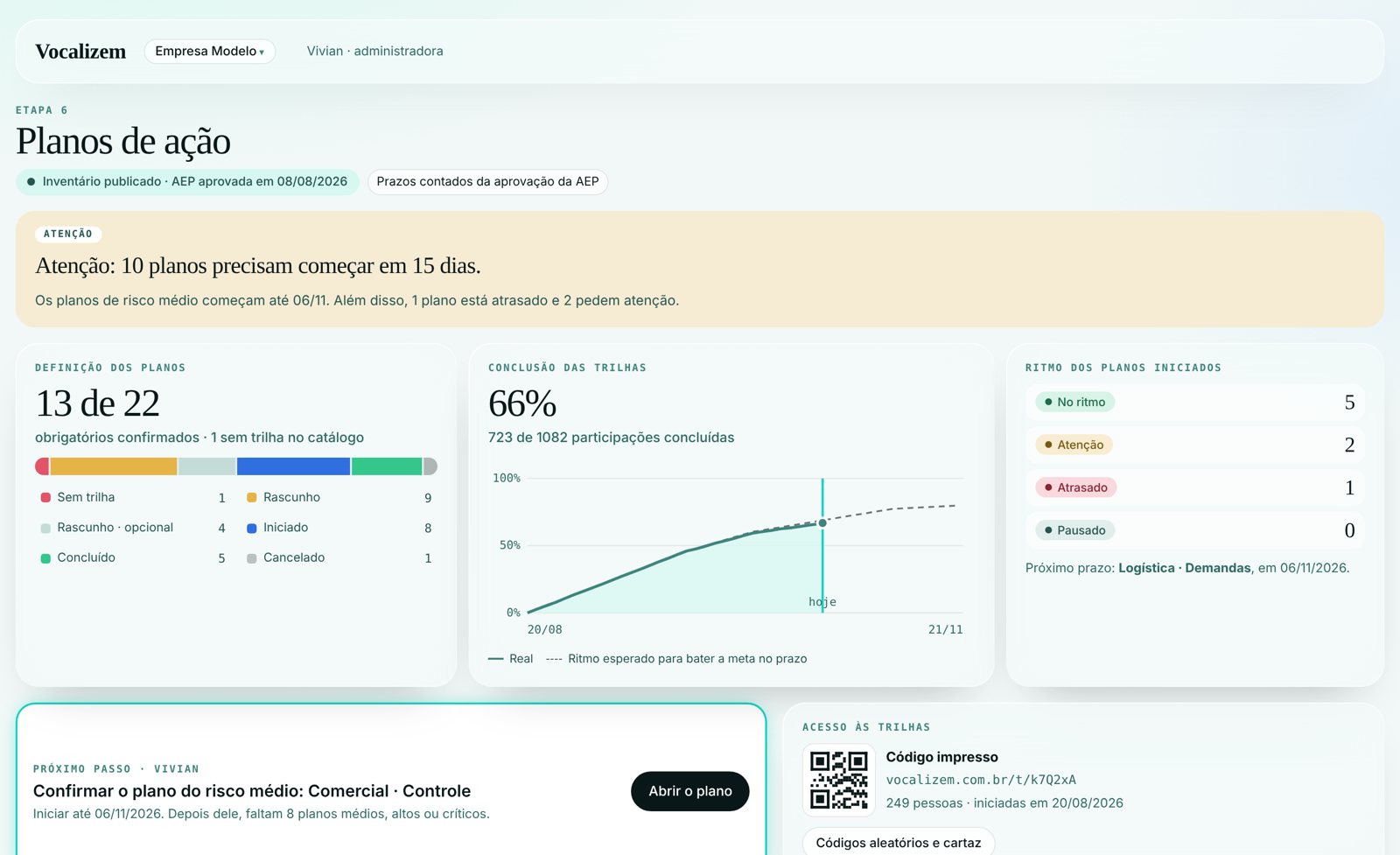Screen dimensions: 1400x855
Task: Click the 66% completion figure
Action: [x=522, y=403]
